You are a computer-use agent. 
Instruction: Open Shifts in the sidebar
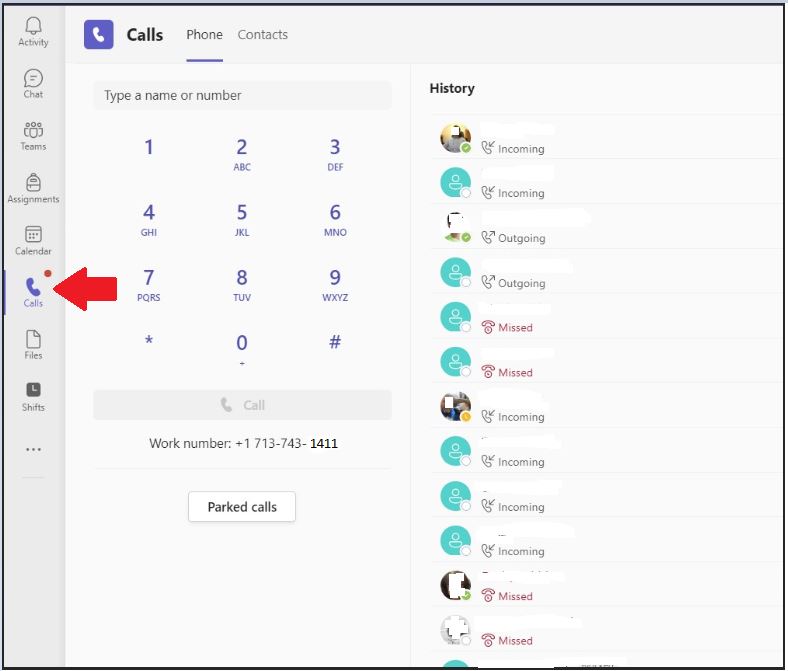[33, 396]
